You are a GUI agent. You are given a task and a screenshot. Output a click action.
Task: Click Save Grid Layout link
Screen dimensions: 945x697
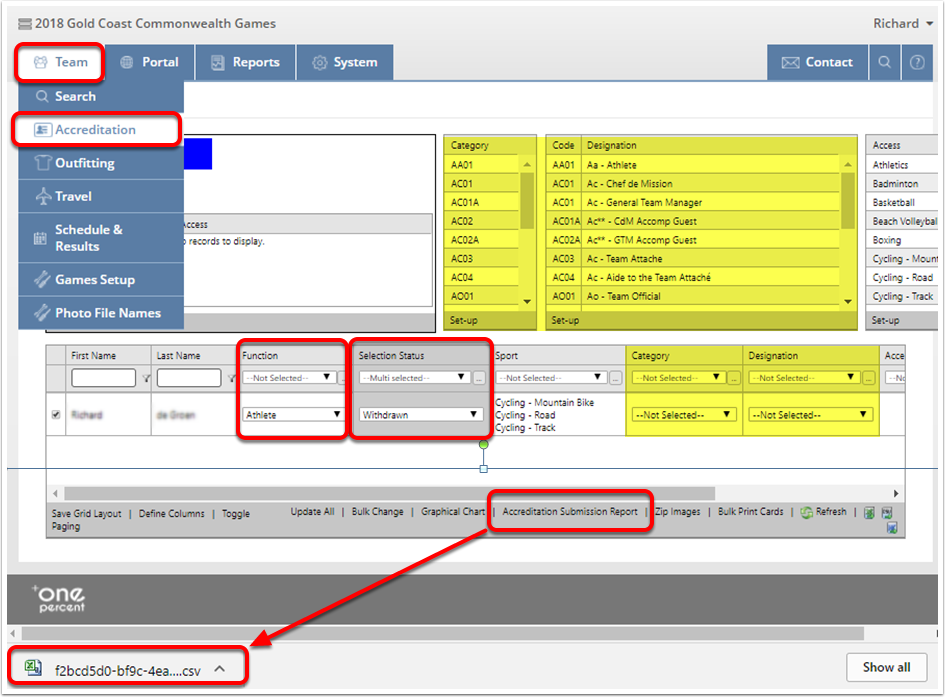[x=86, y=513]
